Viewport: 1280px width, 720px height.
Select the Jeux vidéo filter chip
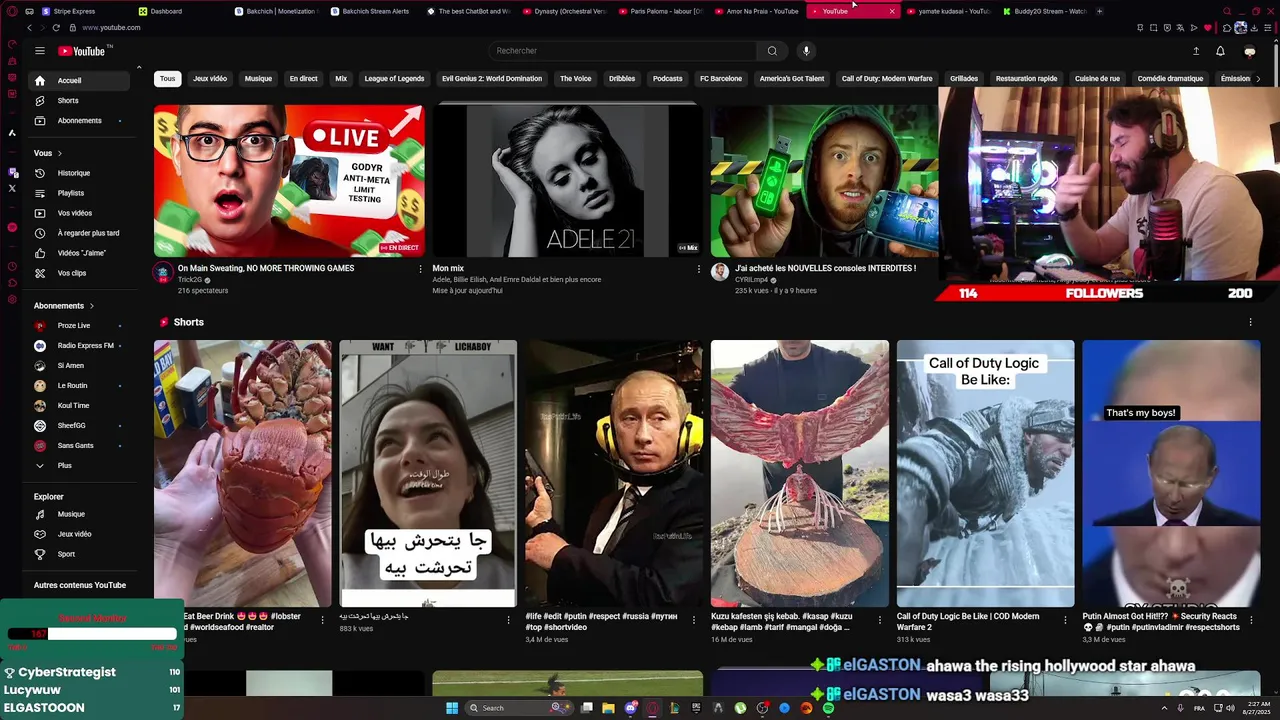210,78
